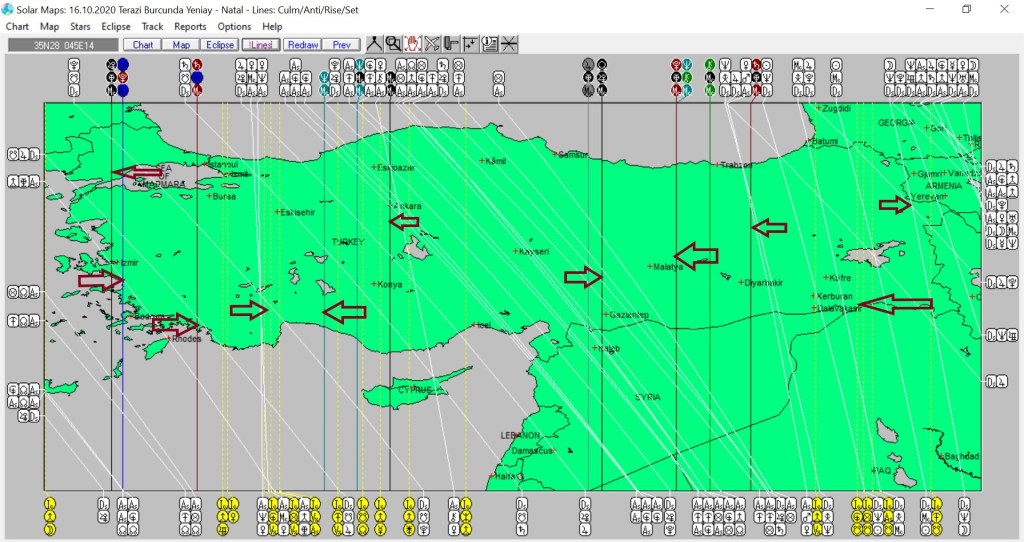1024x542 pixels.
Task: Click the crossing lines toolbar icon
Action: [509, 44]
